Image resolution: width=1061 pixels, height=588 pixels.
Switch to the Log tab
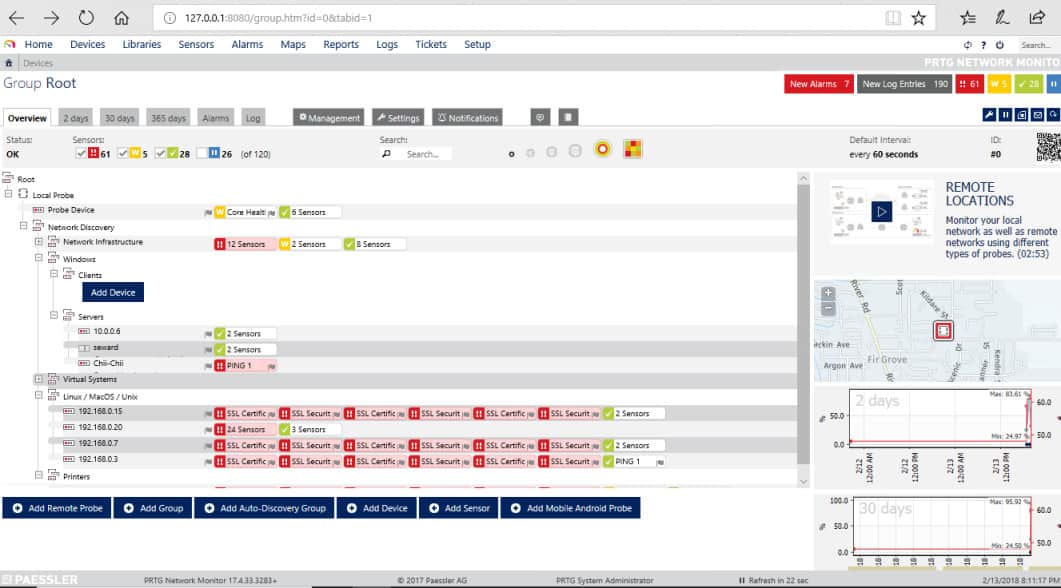tap(253, 118)
